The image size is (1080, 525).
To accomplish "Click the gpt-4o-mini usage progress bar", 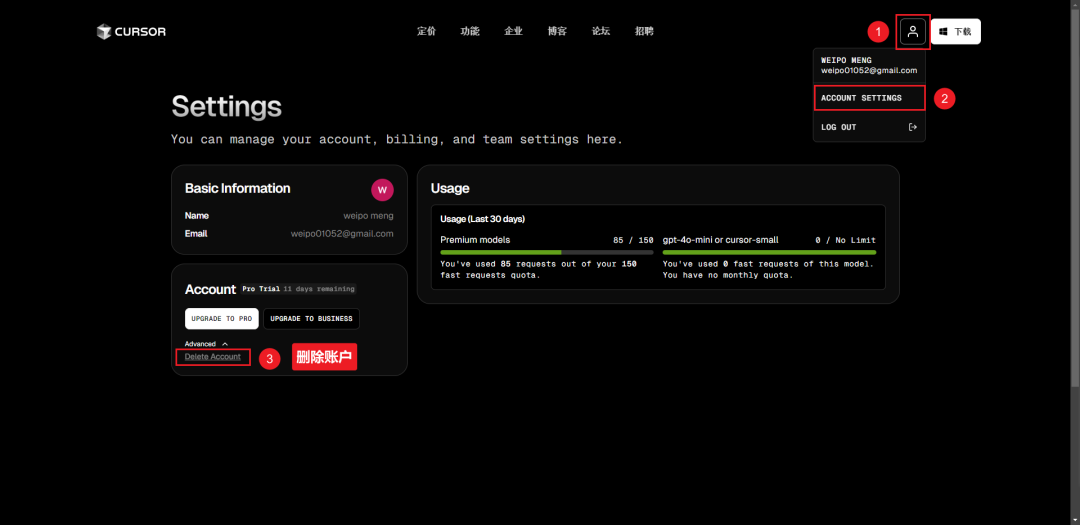I will [768, 252].
